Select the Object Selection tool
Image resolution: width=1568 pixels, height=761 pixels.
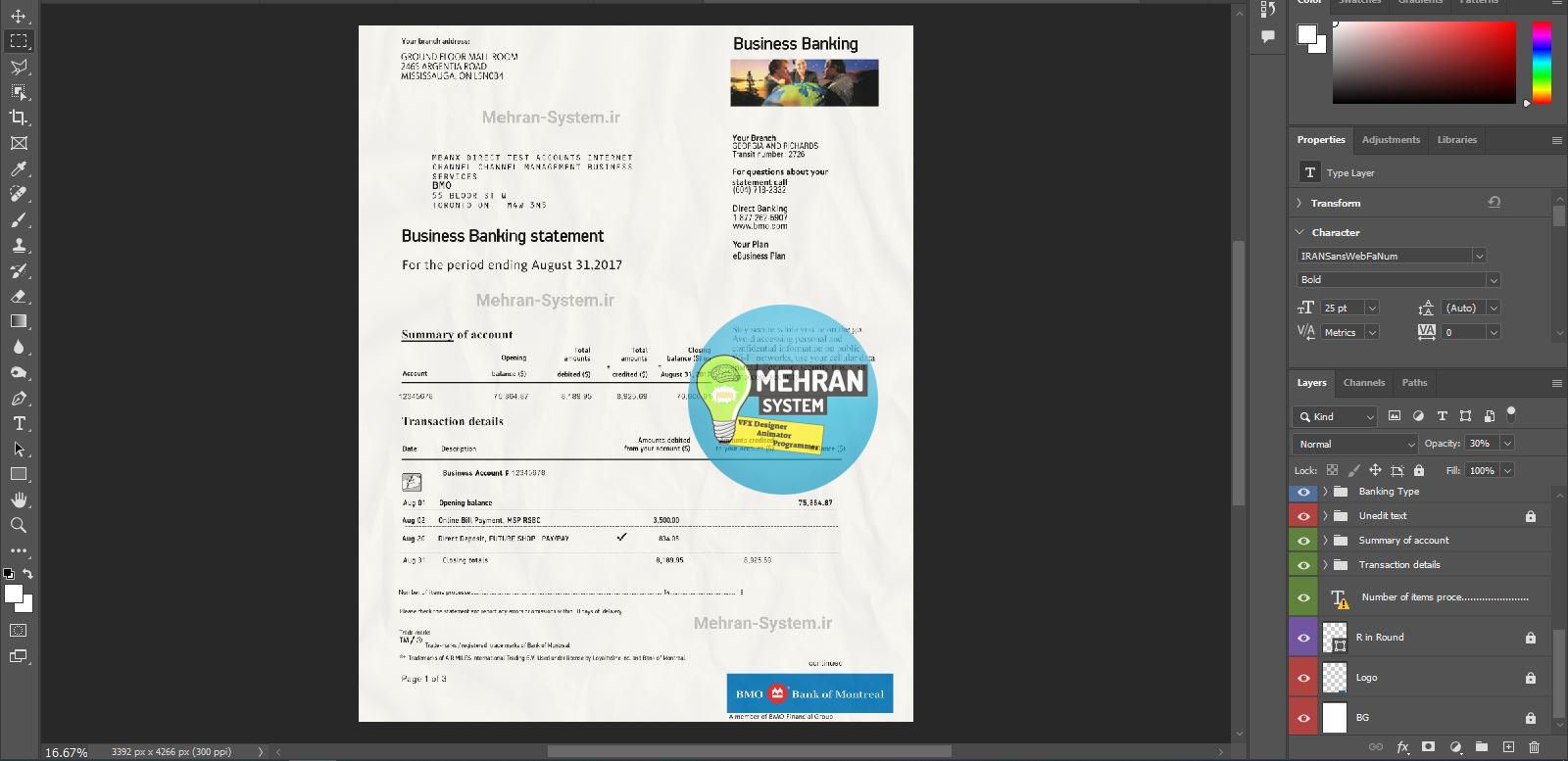[x=19, y=92]
